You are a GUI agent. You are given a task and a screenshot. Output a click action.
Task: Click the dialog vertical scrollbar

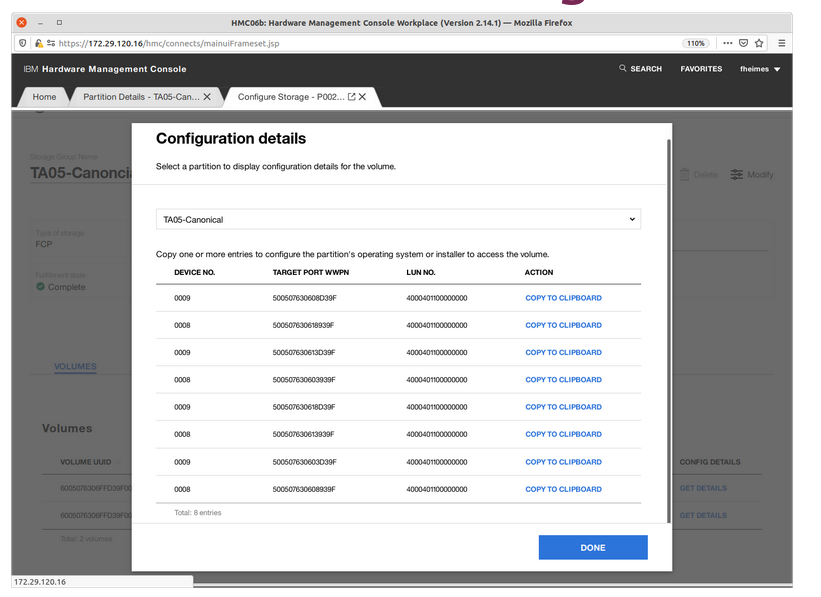point(668,330)
